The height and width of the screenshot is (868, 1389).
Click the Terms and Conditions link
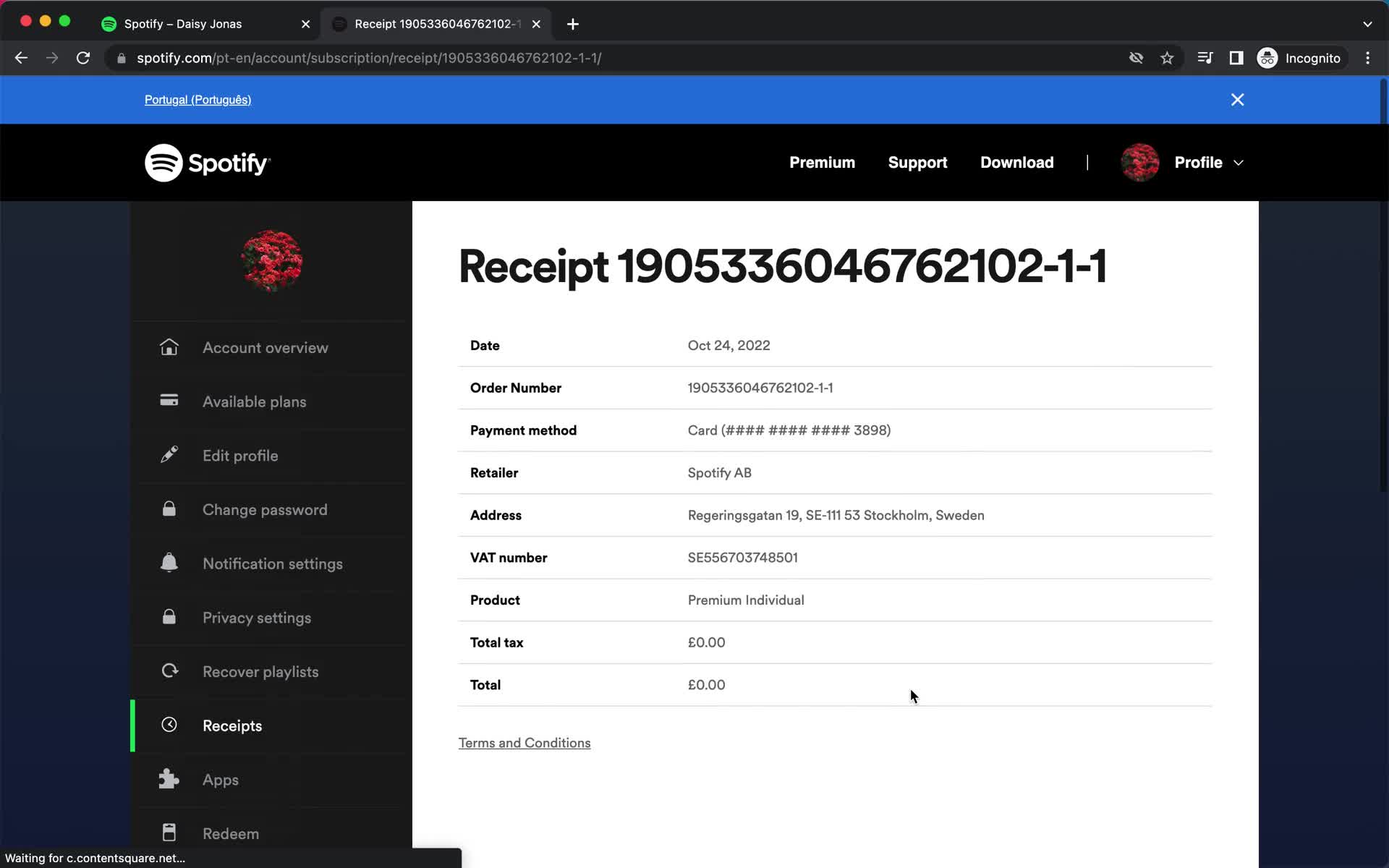525,743
